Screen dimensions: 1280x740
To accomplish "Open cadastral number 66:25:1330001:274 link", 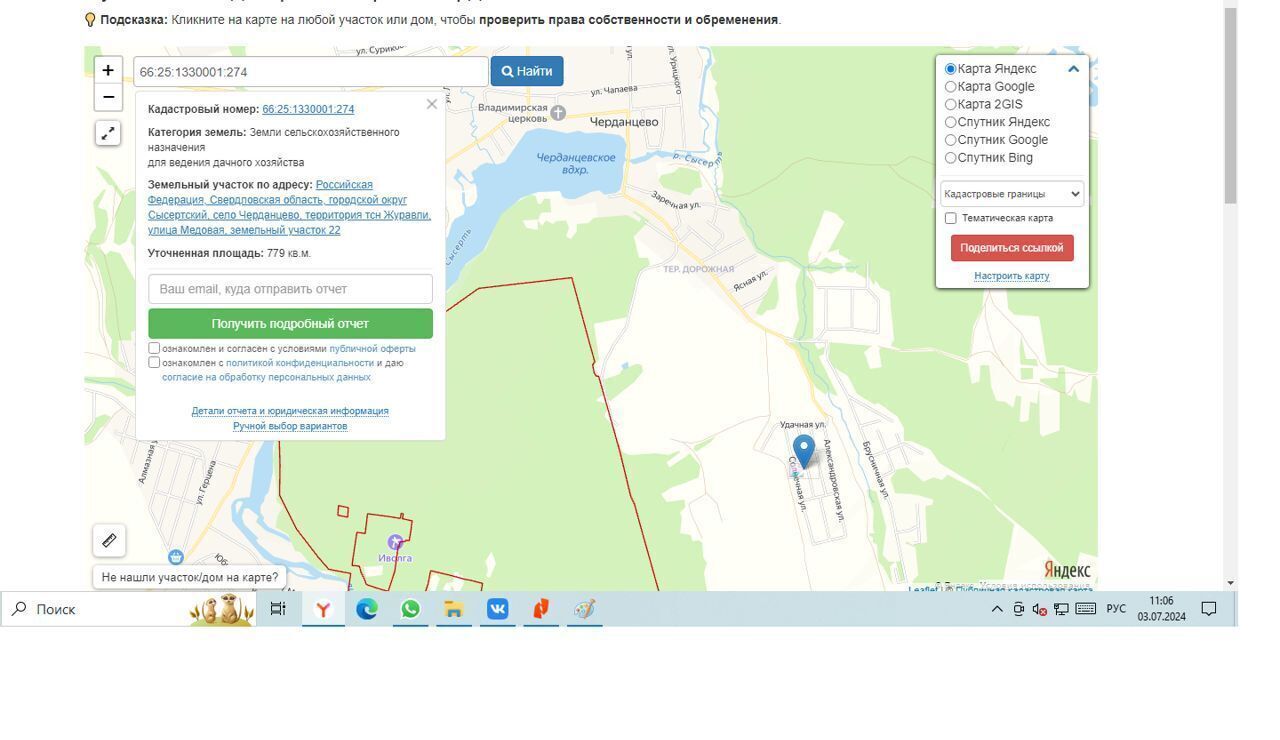I will coord(308,109).
